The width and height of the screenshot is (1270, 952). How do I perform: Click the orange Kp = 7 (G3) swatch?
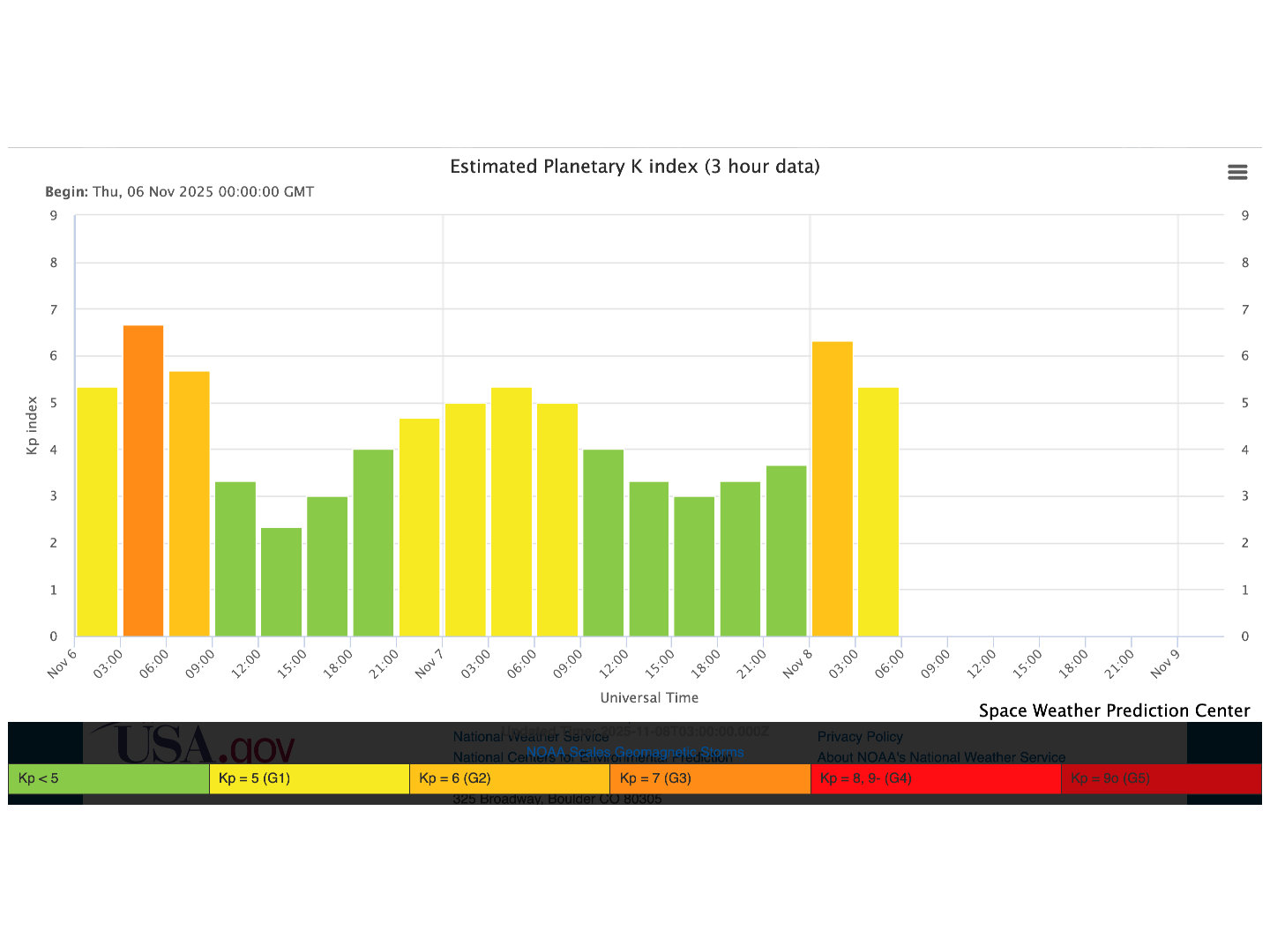[x=710, y=778]
